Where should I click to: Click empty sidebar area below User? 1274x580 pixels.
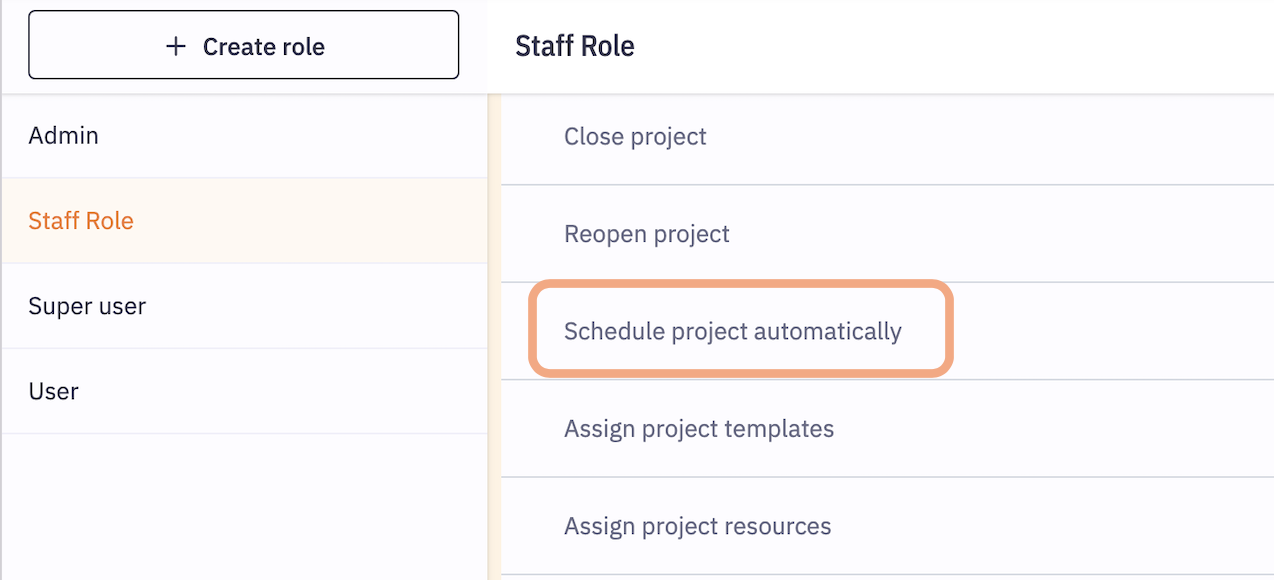[x=244, y=505]
